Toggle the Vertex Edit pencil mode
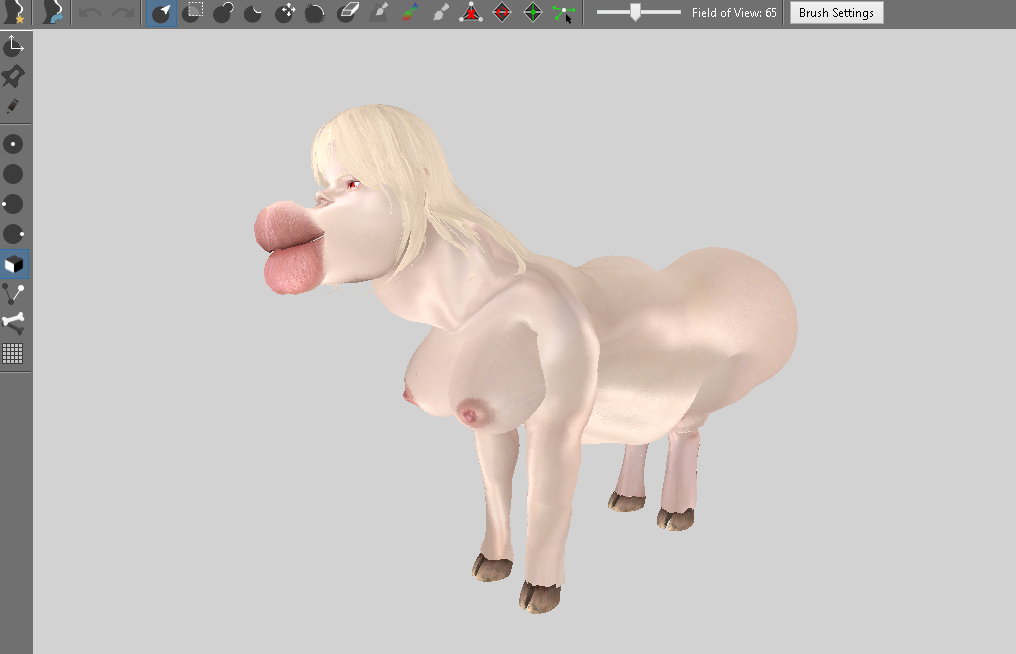1016x654 pixels. point(14,106)
